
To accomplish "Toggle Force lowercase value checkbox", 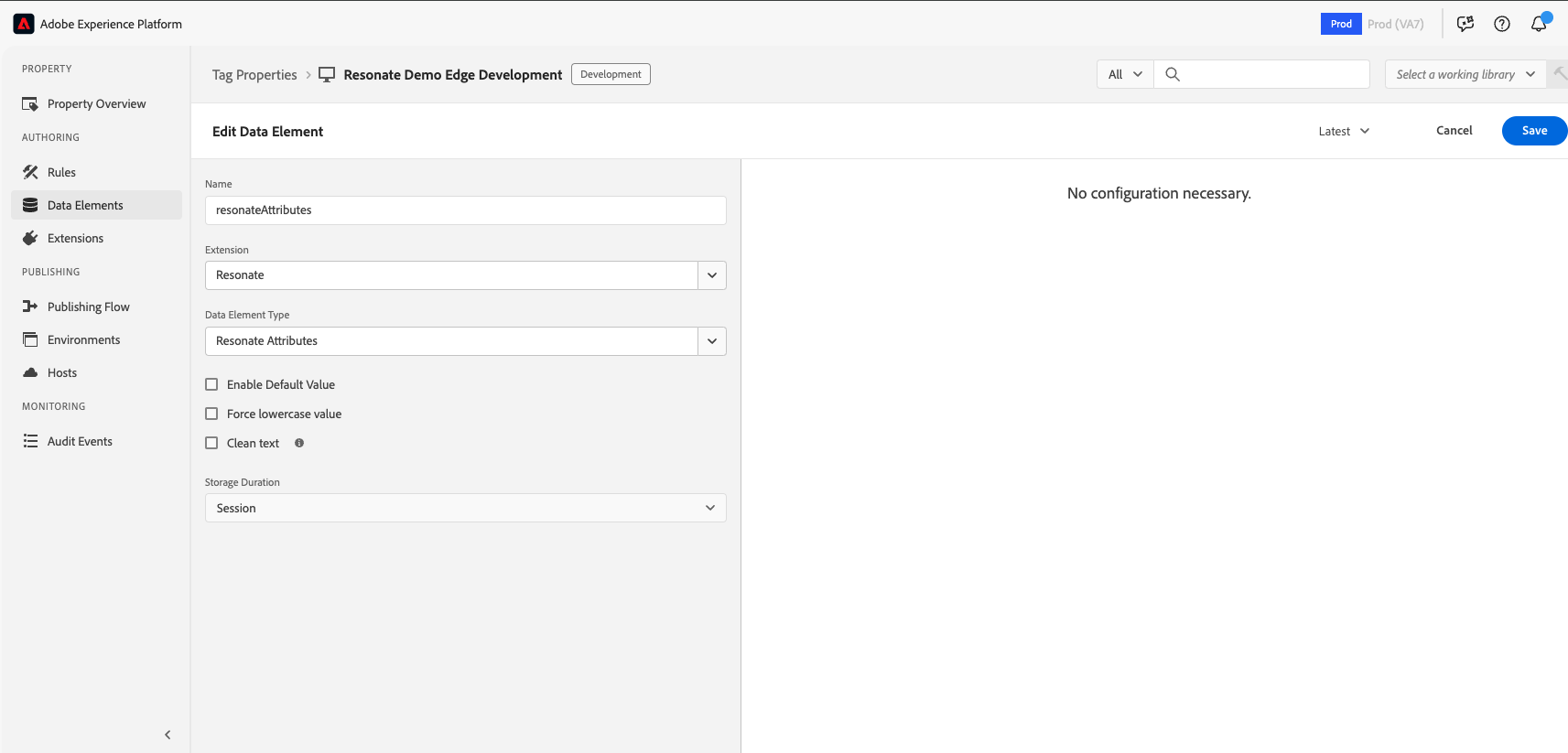I will click(211, 414).
